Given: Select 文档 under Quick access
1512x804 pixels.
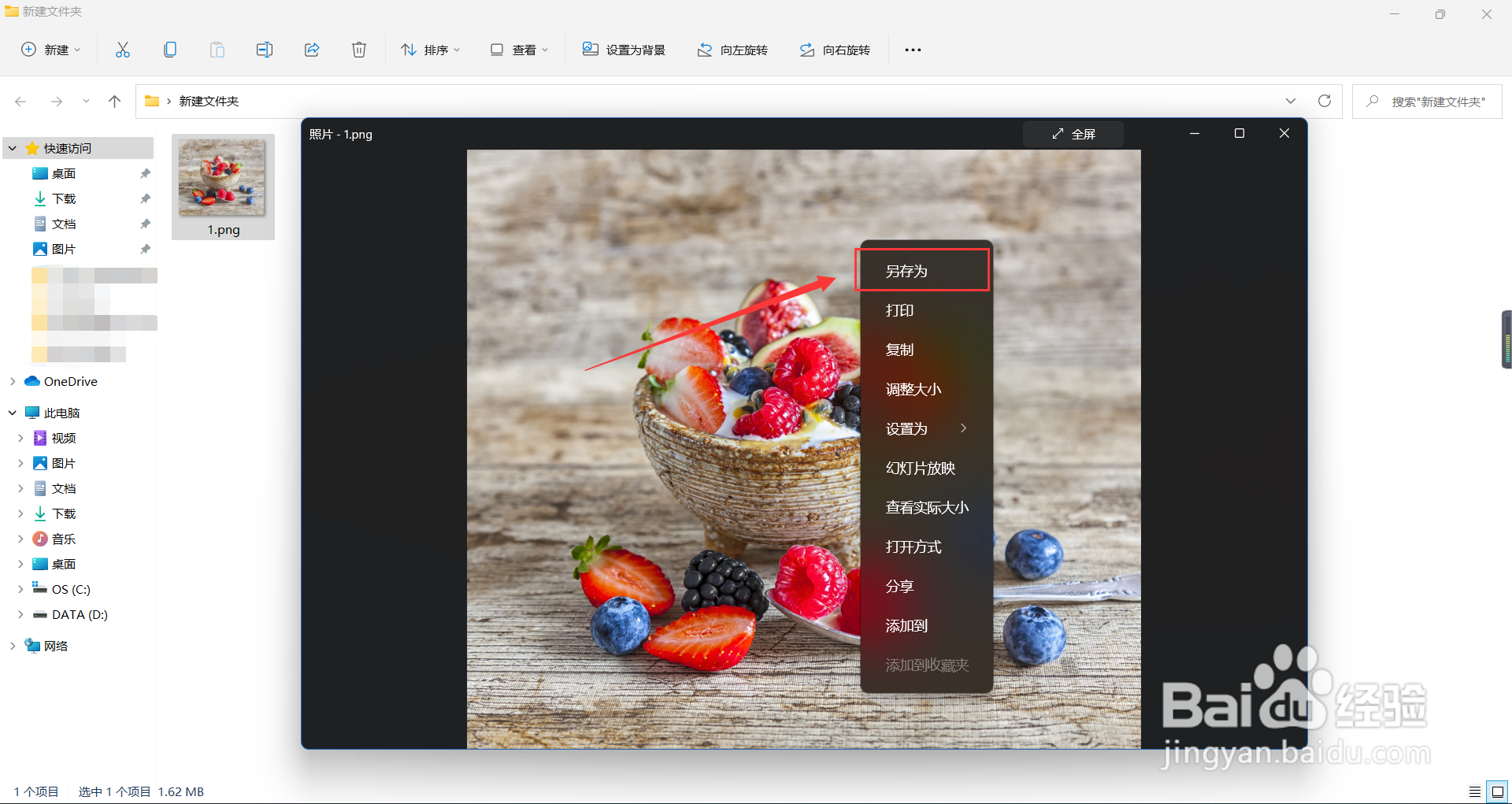Looking at the screenshot, I should tap(63, 224).
